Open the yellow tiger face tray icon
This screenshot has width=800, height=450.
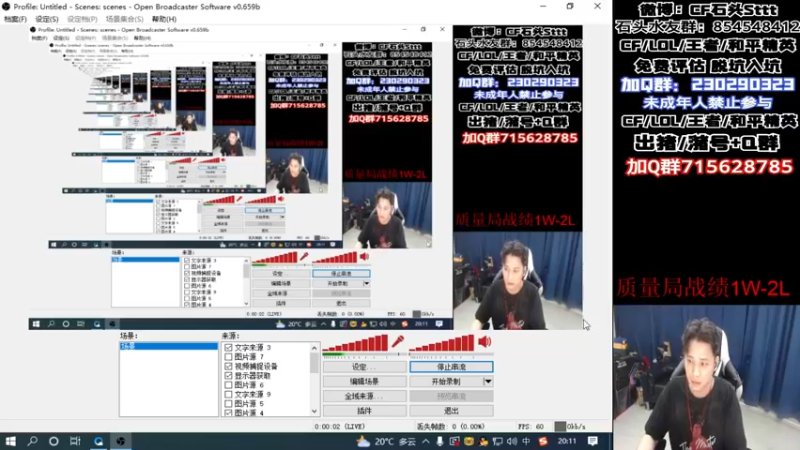pos(469,441)
